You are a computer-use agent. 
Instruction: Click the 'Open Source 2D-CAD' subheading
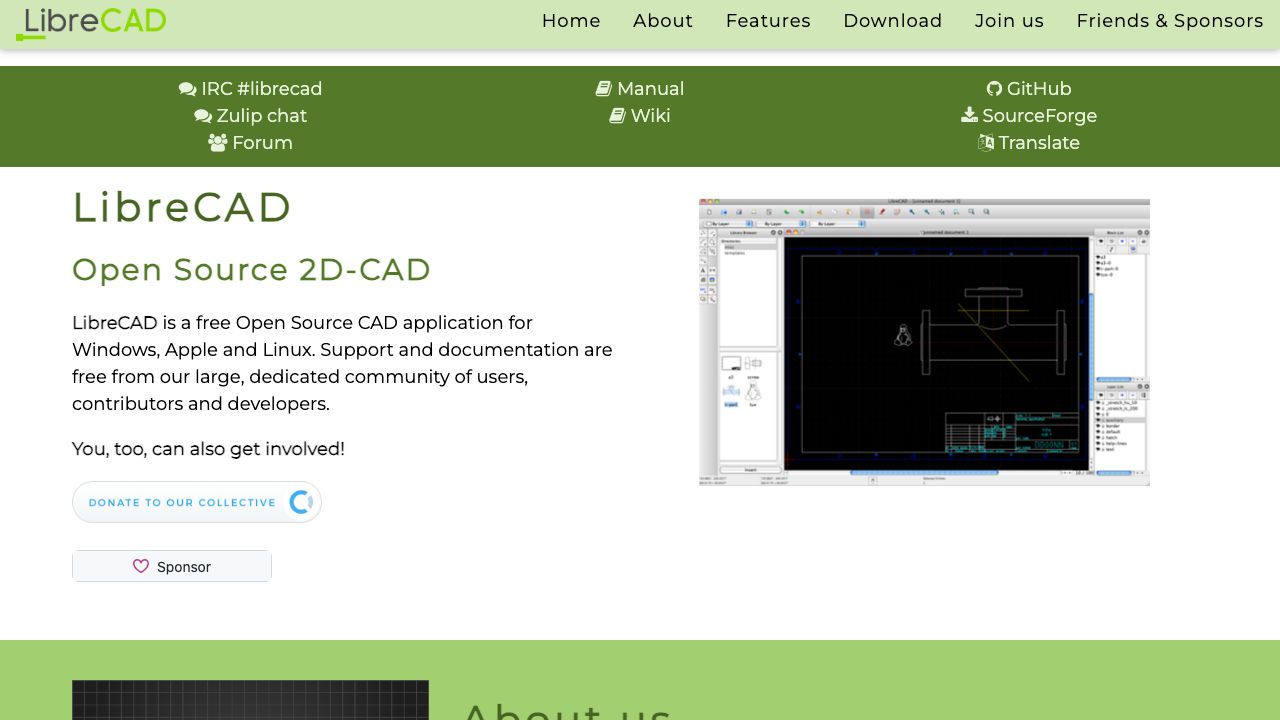252,270
